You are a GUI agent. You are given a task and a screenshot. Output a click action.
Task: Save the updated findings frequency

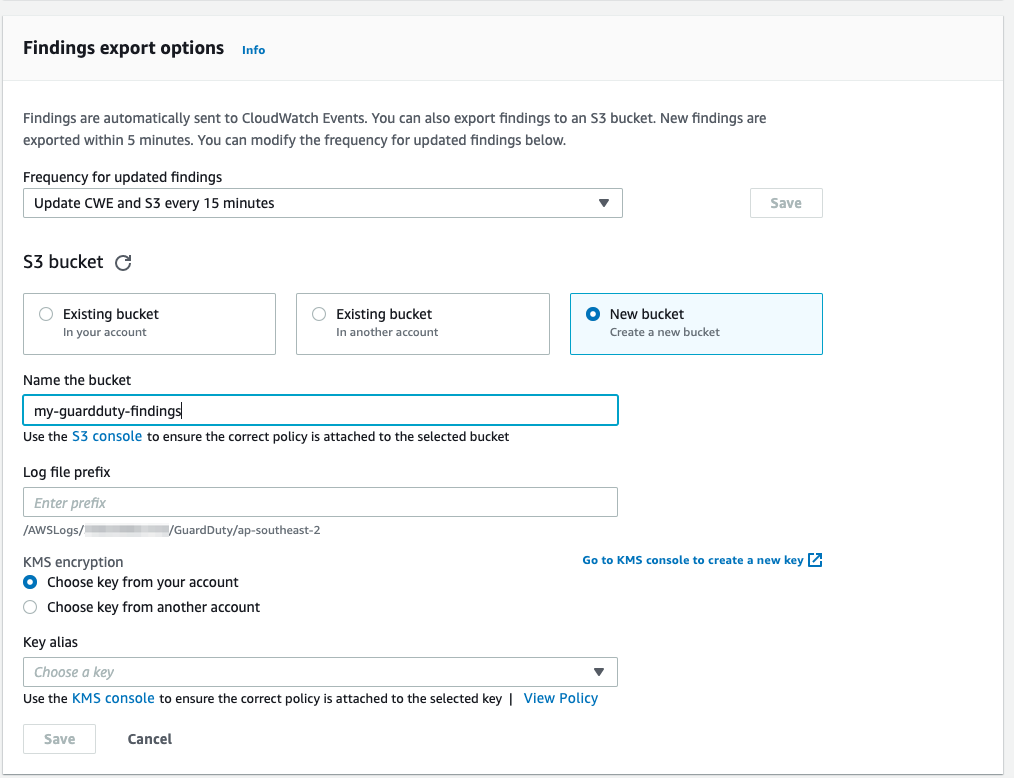(x=786, y=203)
